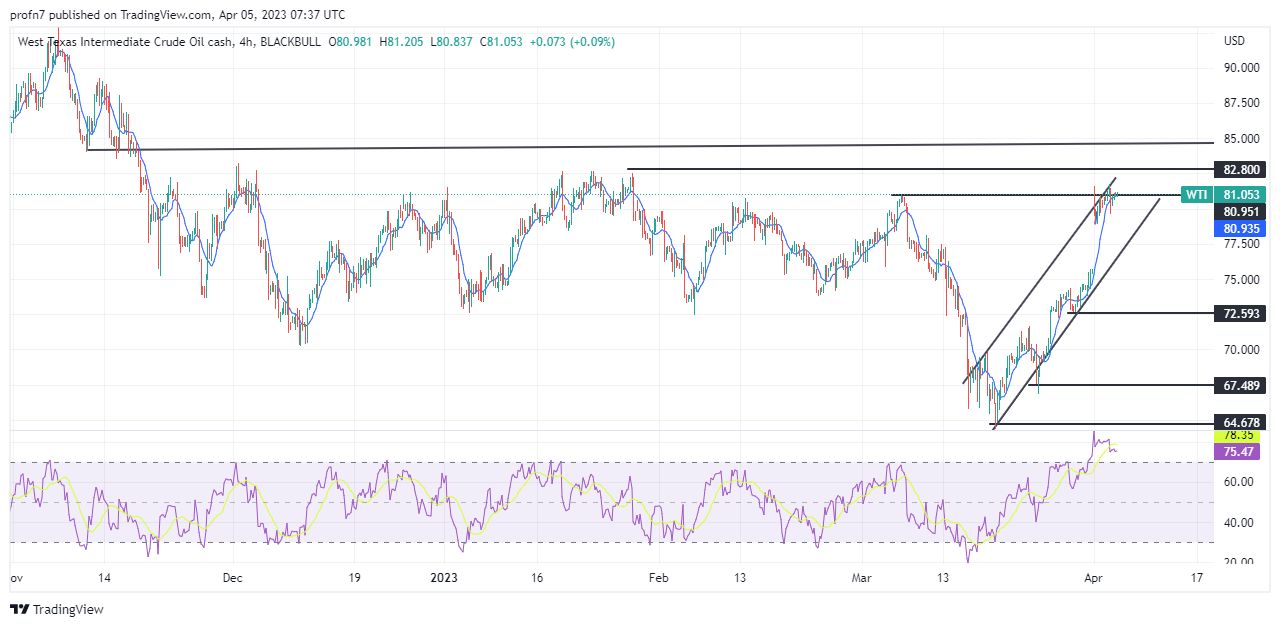Click the TradingView logo at bottom left
This screenshot has height=627, width=1280.
coord(57,609)
